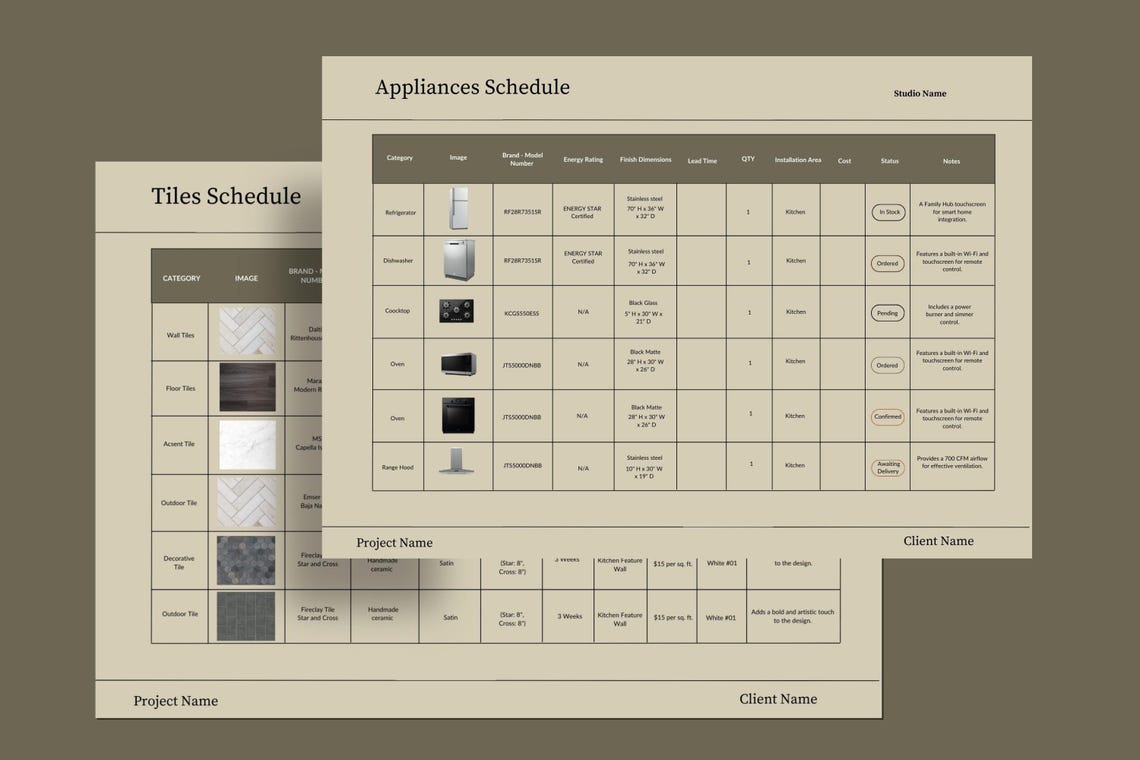Toggle the Confirmed status on the Oven row
1140x760 pixels.
pos(887,417)
